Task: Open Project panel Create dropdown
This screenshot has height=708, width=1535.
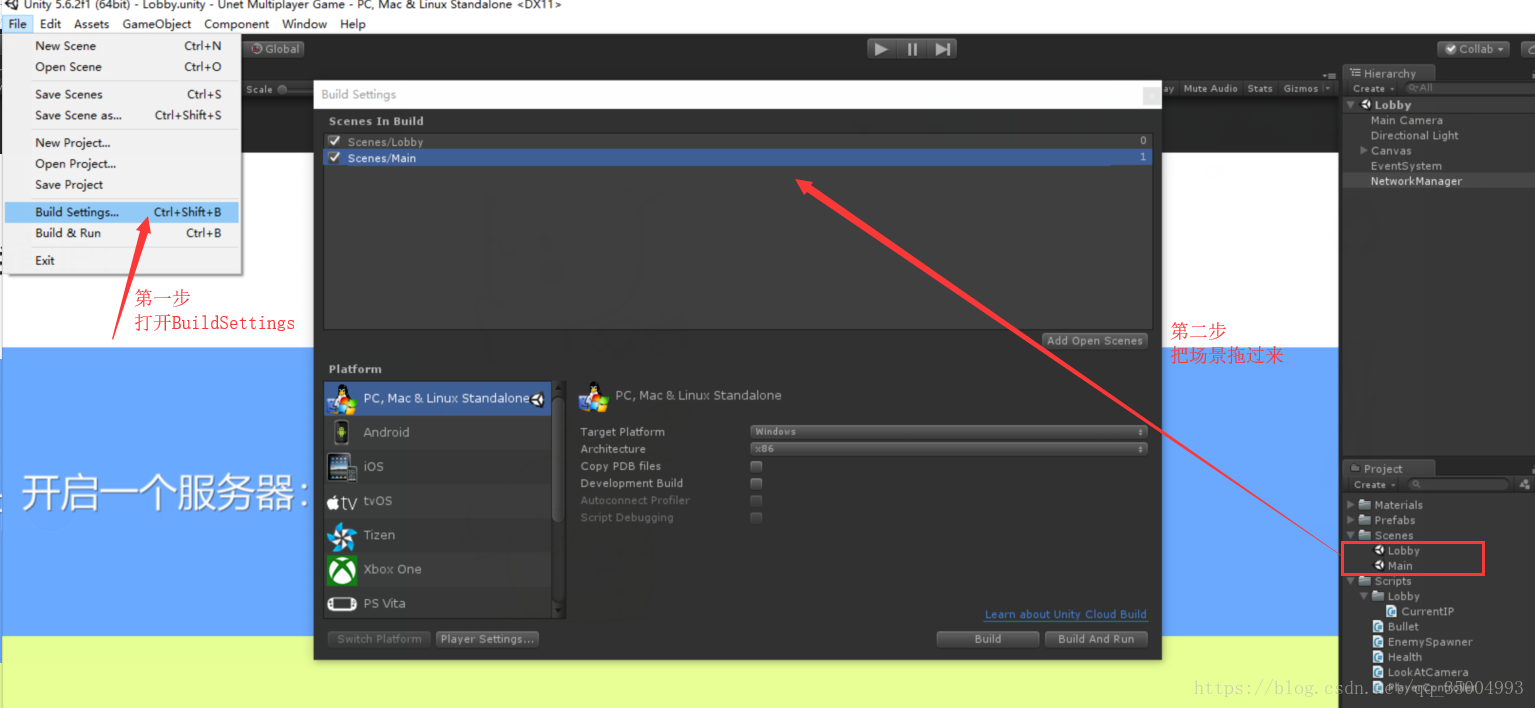Action: 1374,484
